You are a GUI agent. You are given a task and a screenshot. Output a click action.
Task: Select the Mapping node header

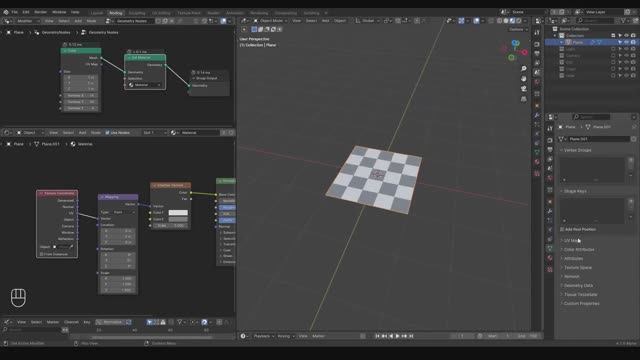[118, 197]
